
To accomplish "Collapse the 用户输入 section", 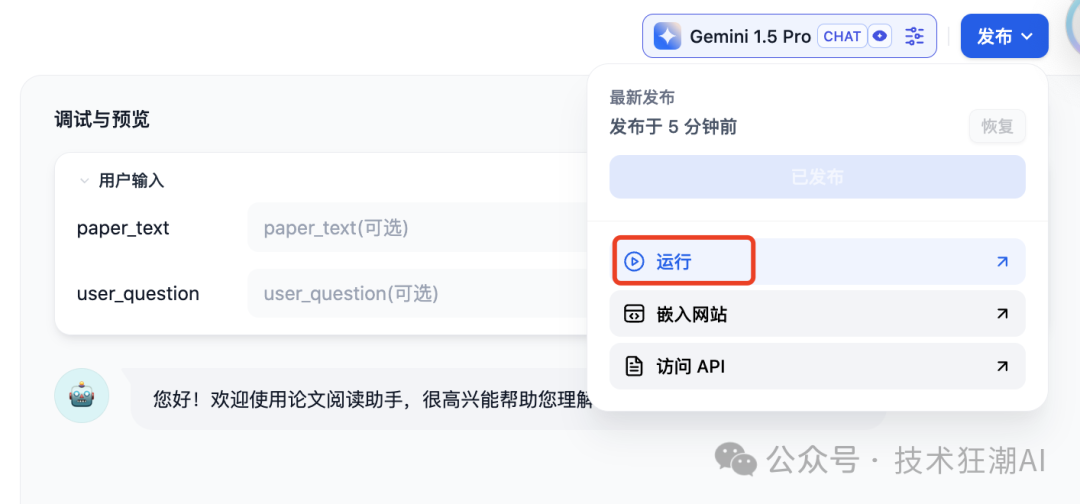I will (x=85, y=181).
